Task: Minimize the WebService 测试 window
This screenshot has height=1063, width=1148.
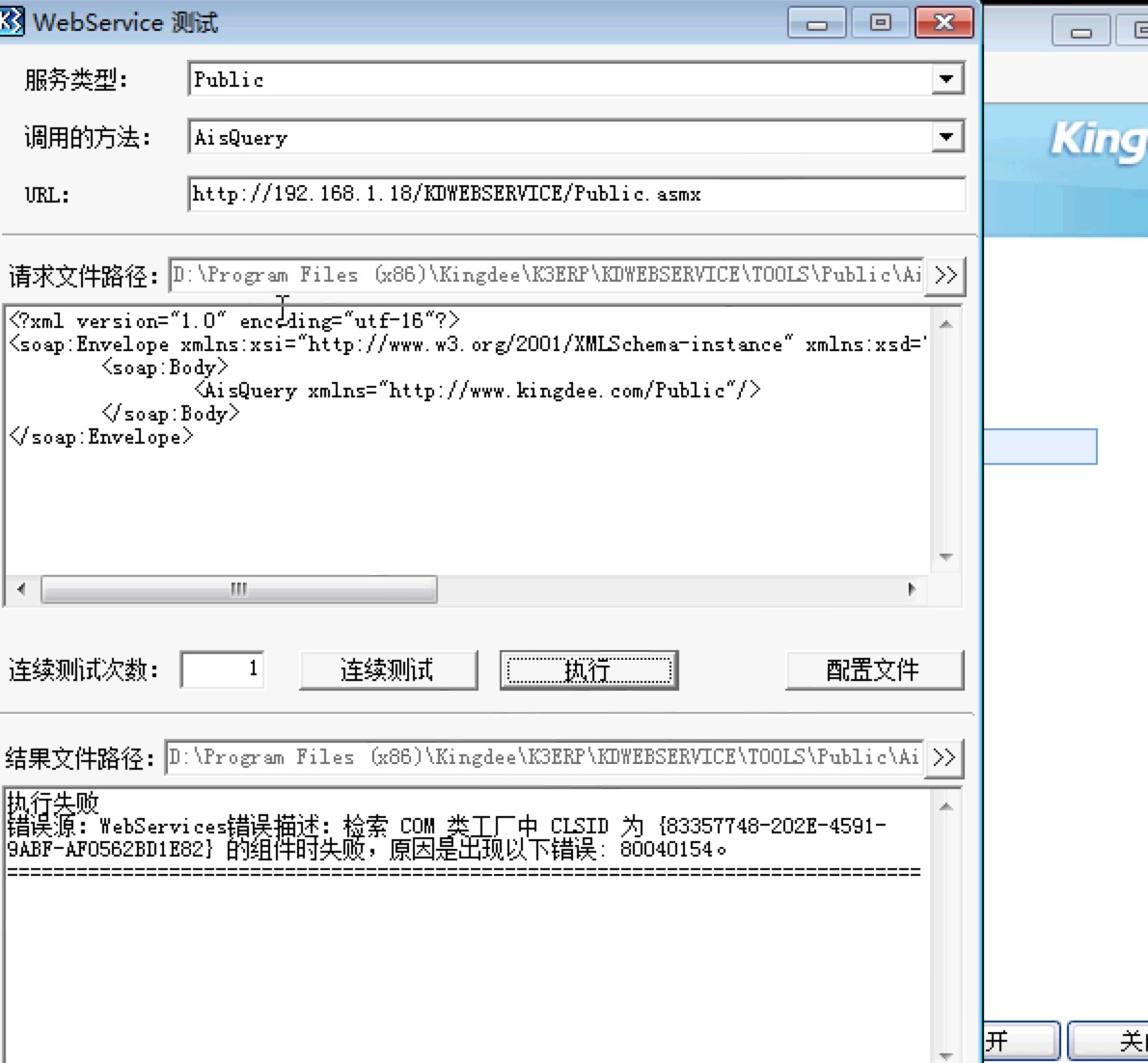Action: pyautogui.click(x=817, y=23)
